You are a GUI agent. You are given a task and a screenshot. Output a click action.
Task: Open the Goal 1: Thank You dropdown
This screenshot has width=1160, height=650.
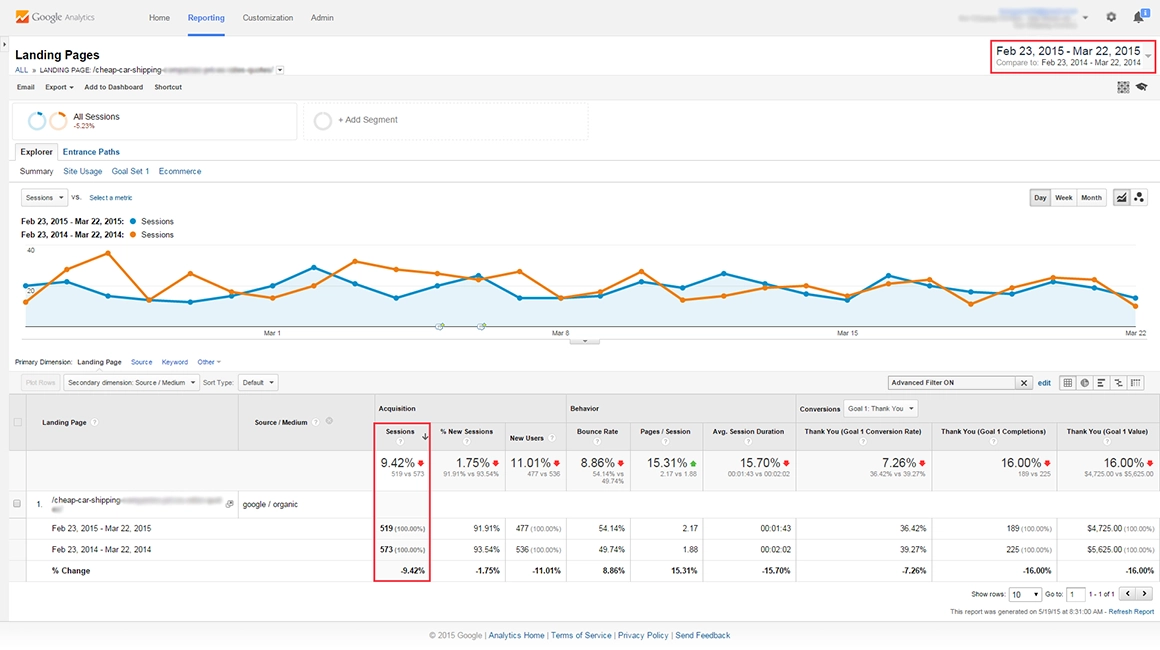pyautogui.click(x=880, y=408)
